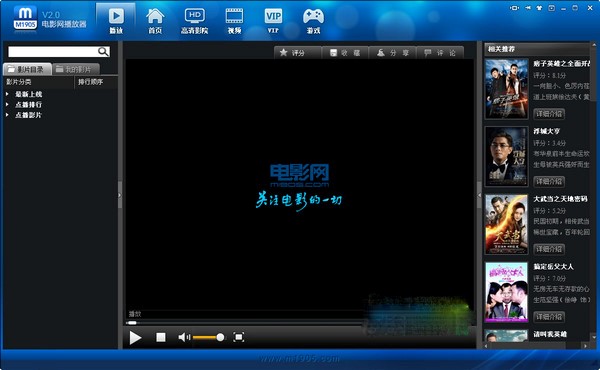This screenshot has height=370, width=600.
Task: Click the play button in player controls
Action: coord(135,337)
